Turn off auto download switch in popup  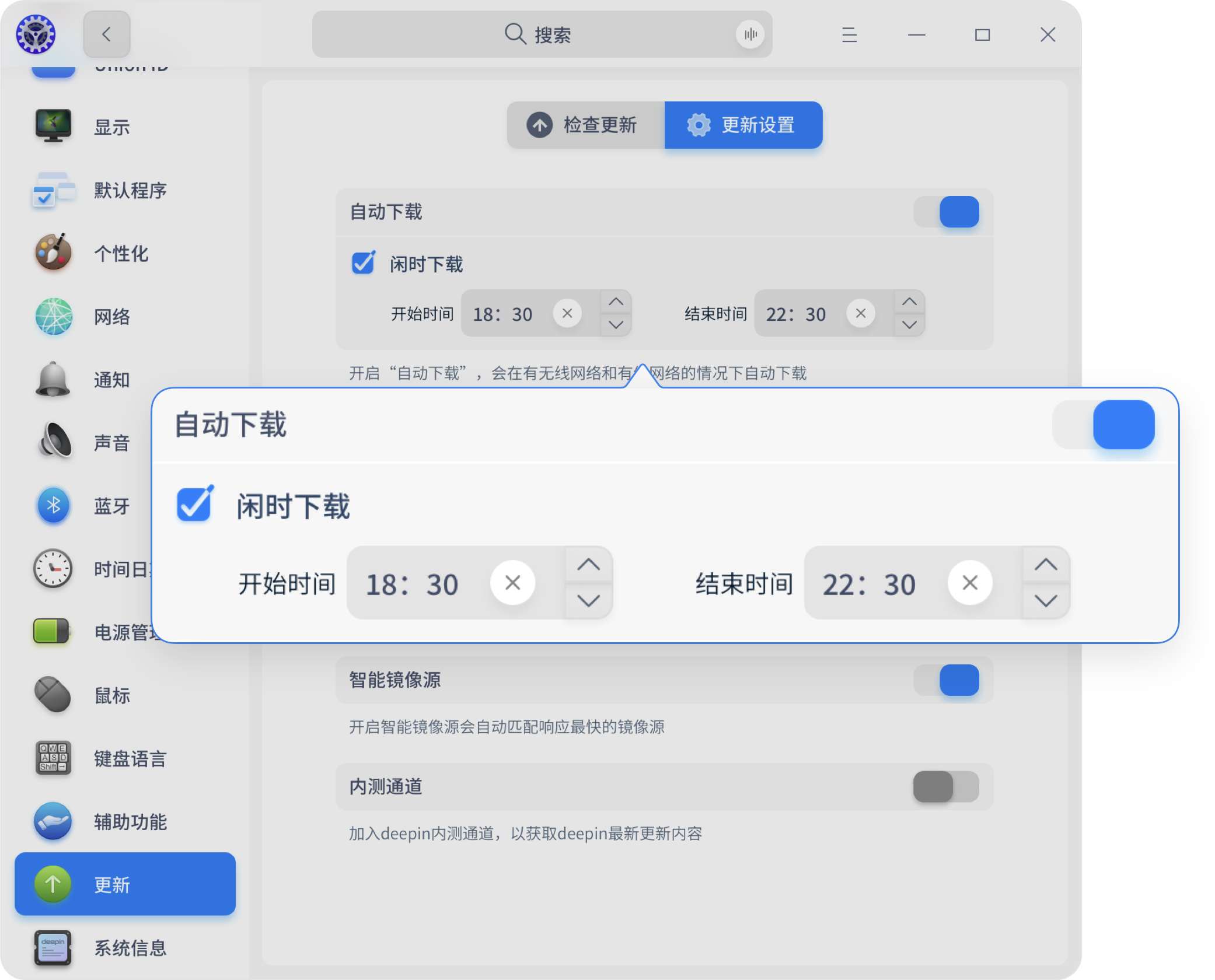[x=1104, y=425]
